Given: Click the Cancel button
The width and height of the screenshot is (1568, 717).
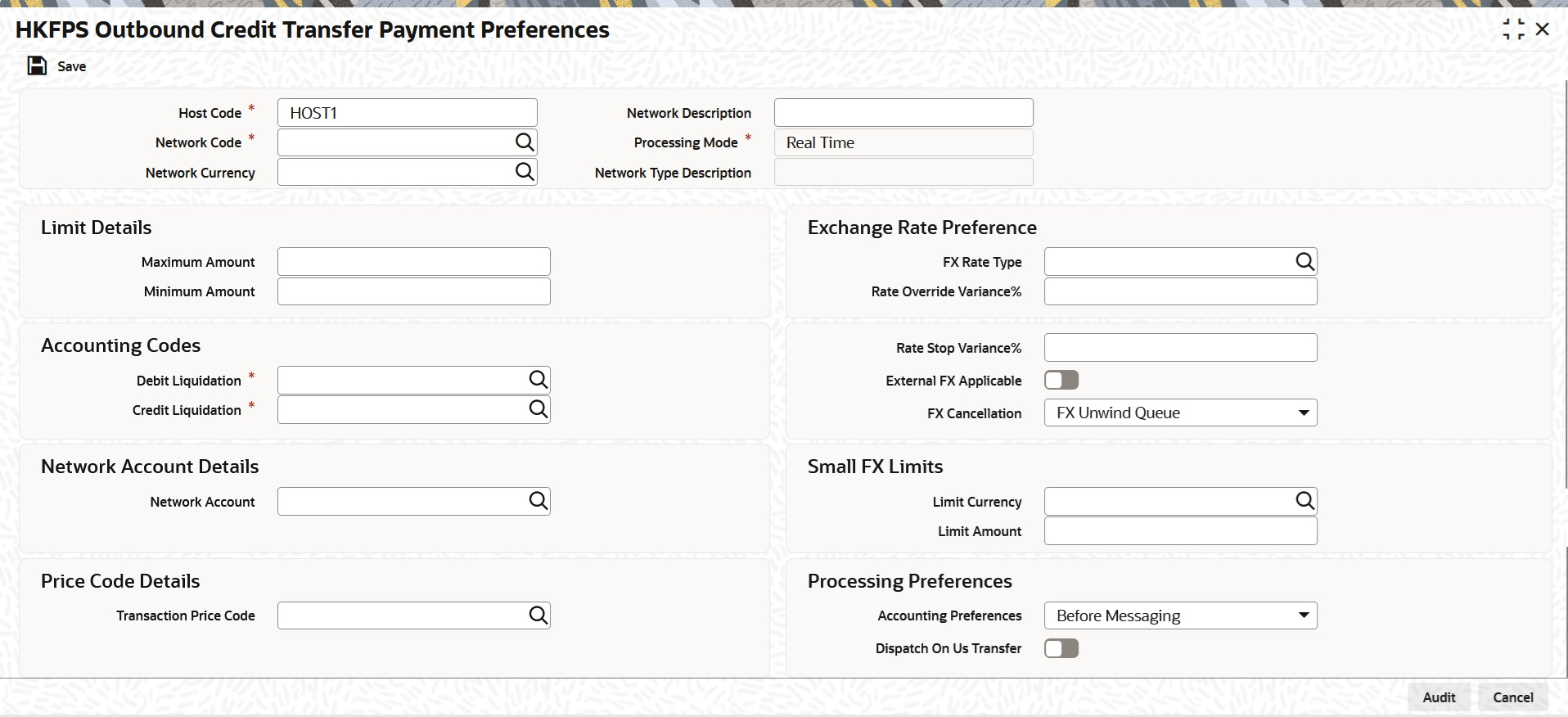Looking at the screenshot, I should (x=1512, y=697).
